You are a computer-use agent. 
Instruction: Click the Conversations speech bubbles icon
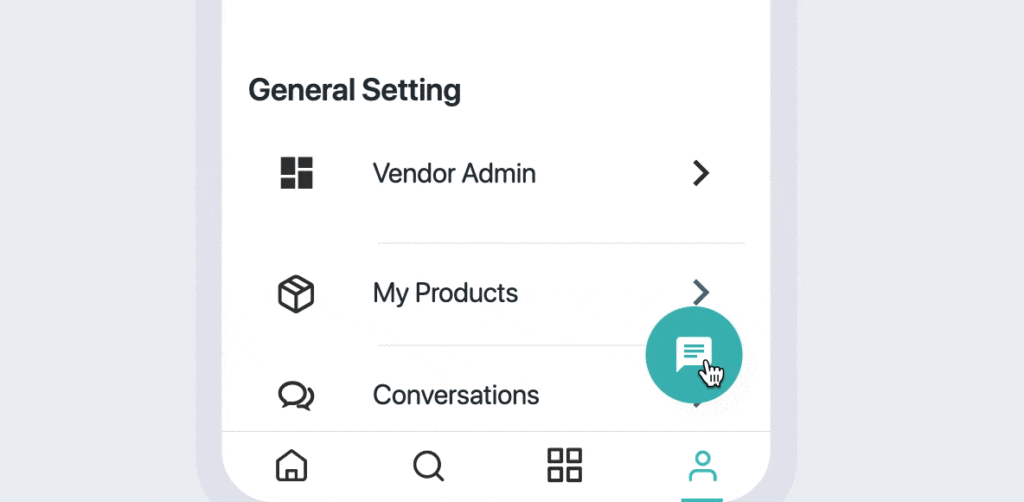tap(296, 396)
